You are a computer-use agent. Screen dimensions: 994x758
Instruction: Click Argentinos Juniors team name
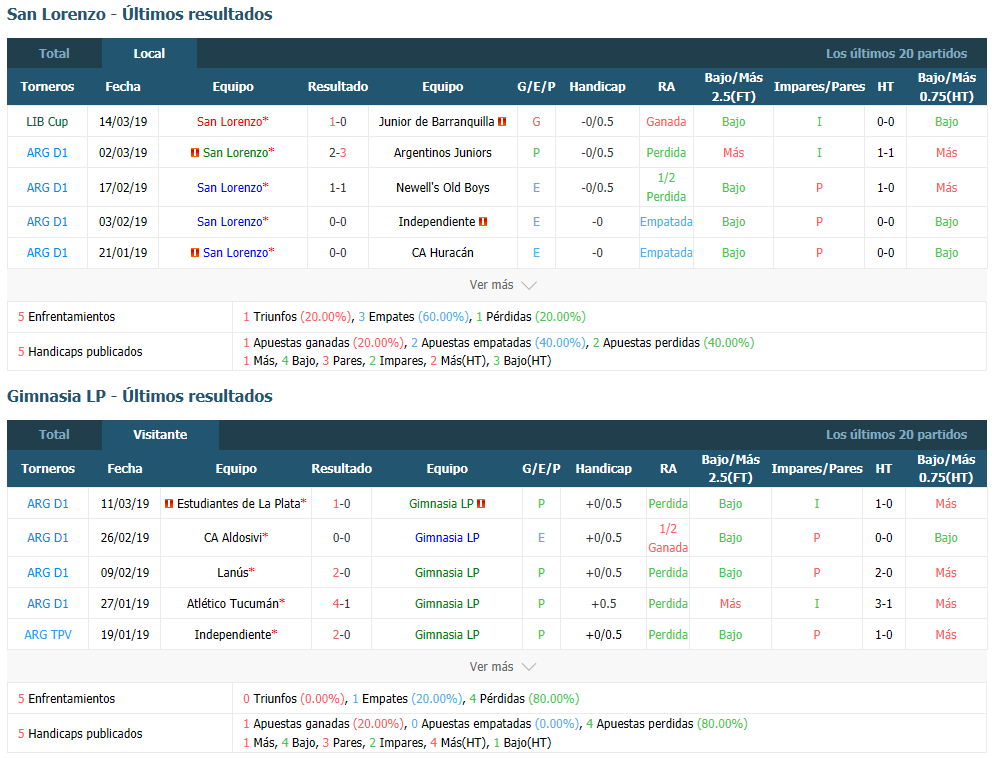point(442,153)
